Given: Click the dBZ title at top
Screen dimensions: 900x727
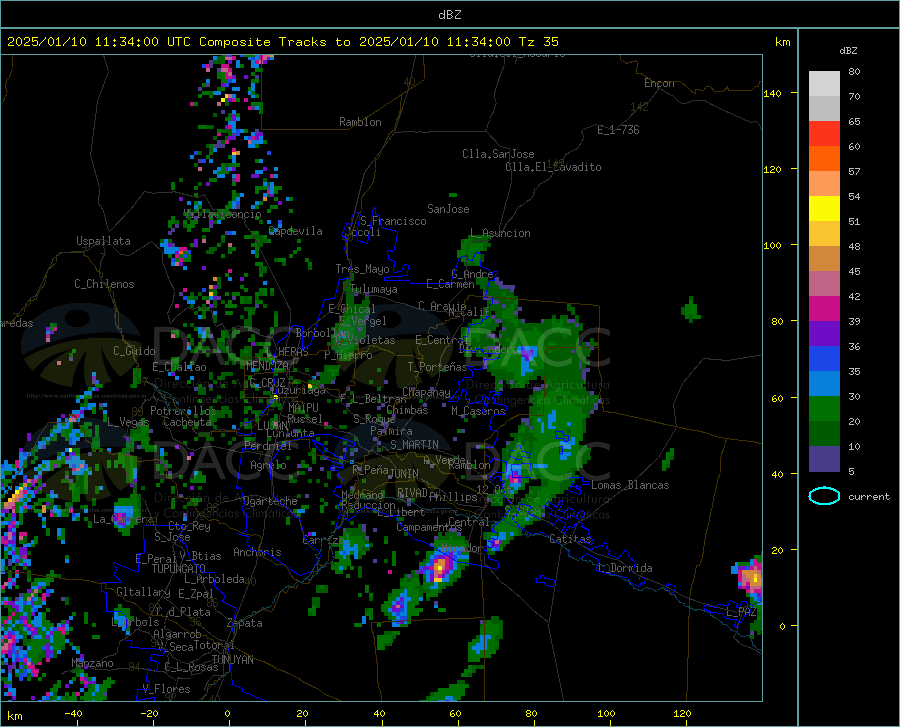Looking at the screenshot, I should tap(449, 15).
